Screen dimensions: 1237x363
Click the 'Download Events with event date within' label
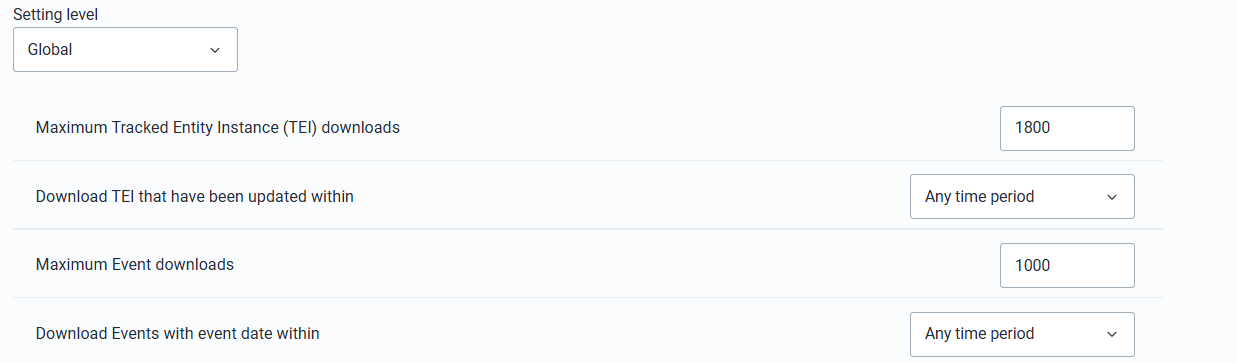point(178,333)
